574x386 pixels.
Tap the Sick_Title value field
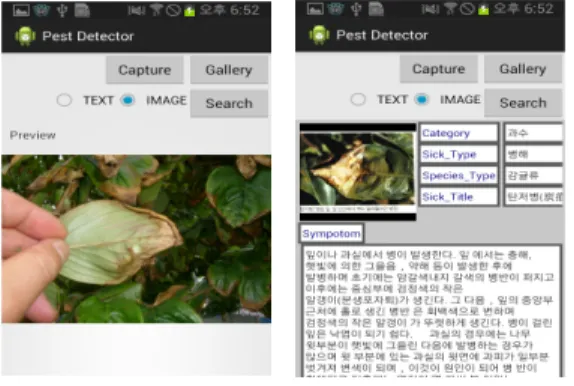(x=533, y=197)
